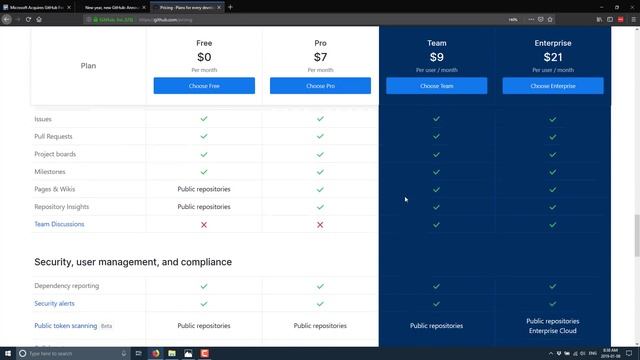Choose the Team plan
Screen dimensions: 640x360
(437, 86)
